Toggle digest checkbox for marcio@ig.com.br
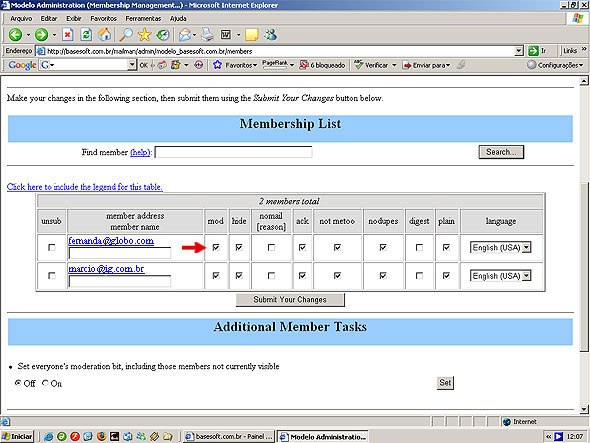The image size is (590, 443). click(419, 276)
